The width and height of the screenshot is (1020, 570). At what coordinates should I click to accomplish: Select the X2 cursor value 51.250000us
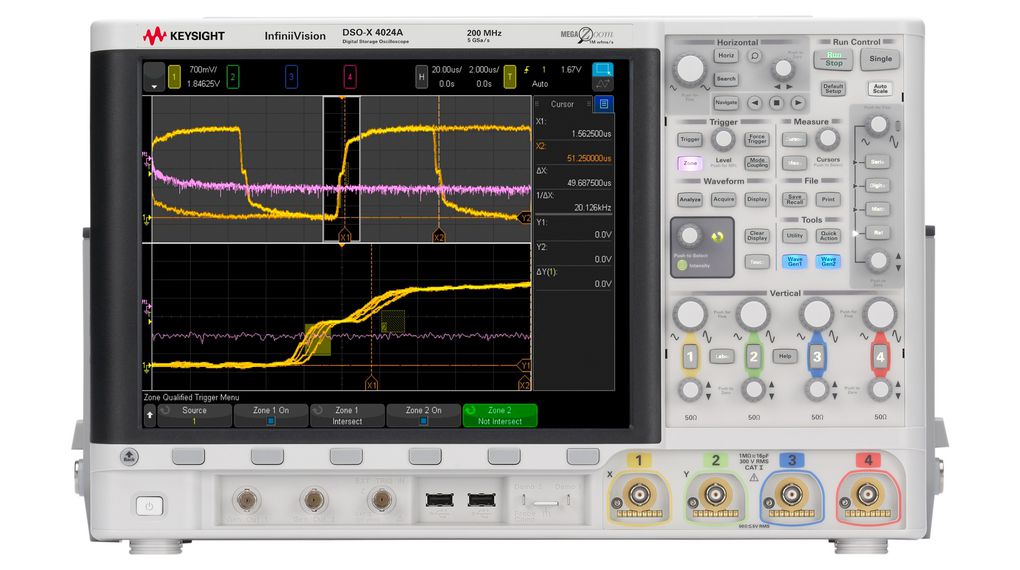click(588, 158)
